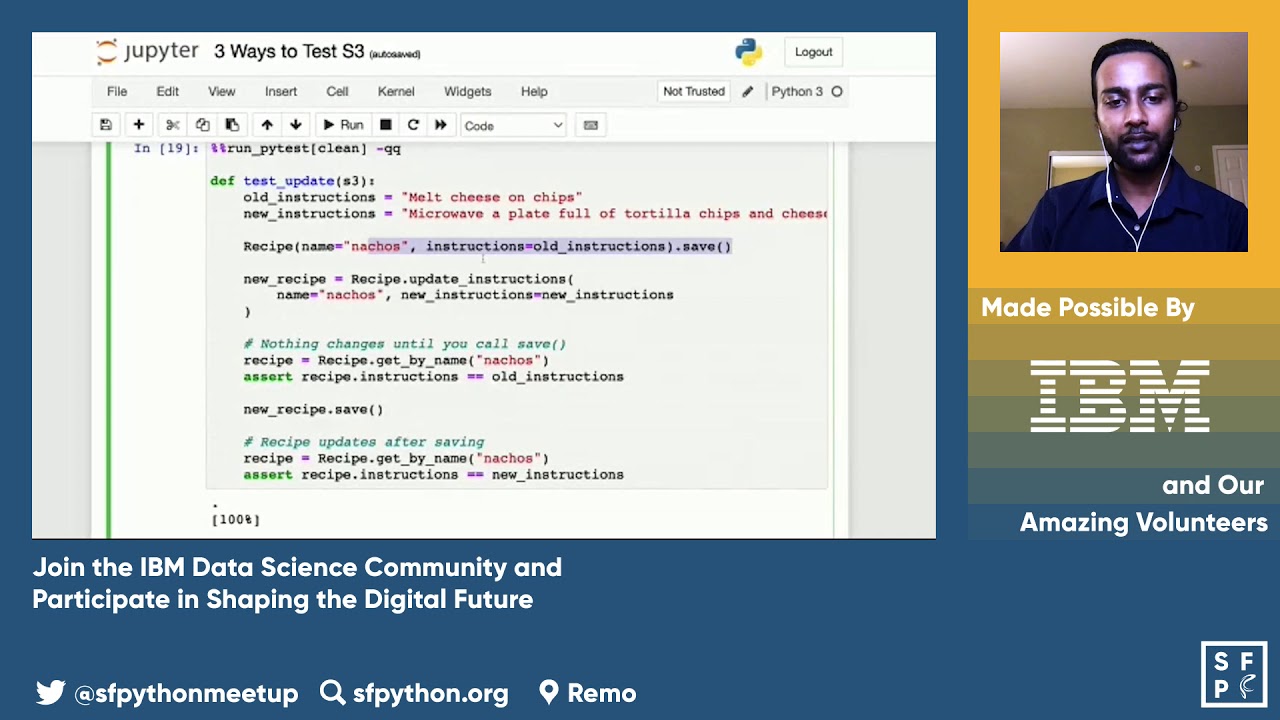Open the Kernel menu
Viewport: 1280px width, 720px height.
396,91
